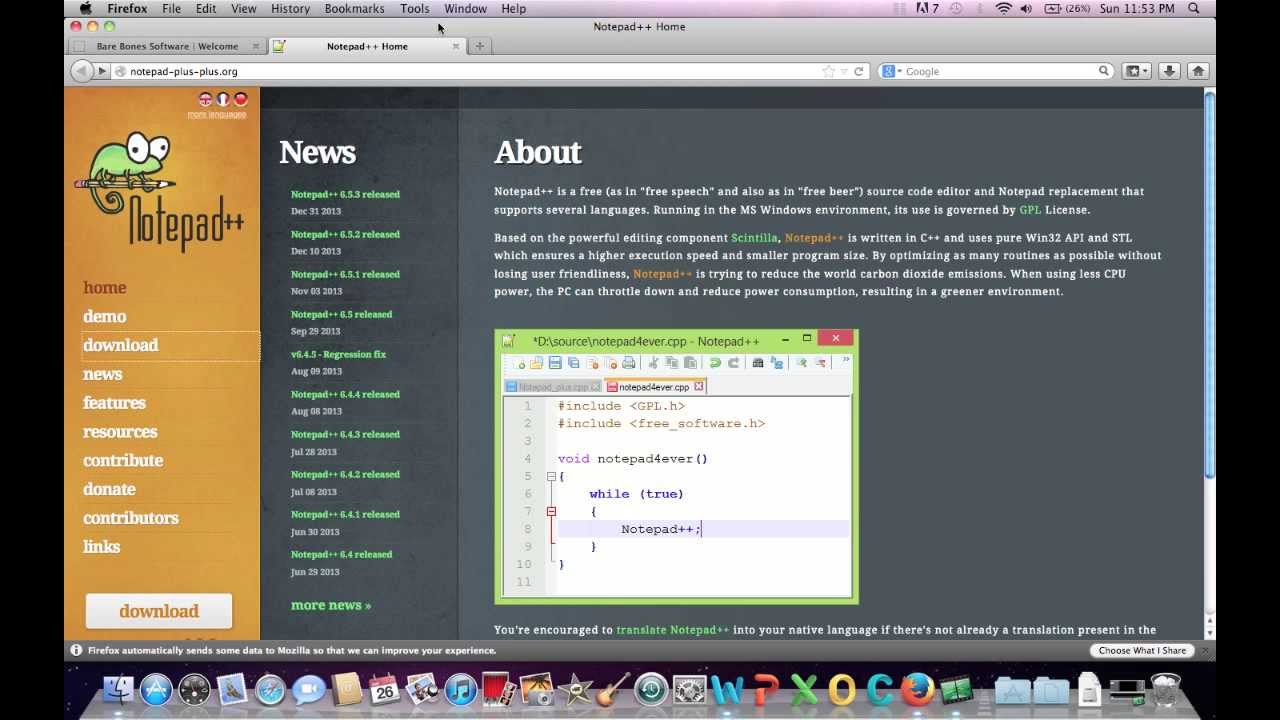Launch Microsoft PowerPoint from the Dock

point(765,690)
